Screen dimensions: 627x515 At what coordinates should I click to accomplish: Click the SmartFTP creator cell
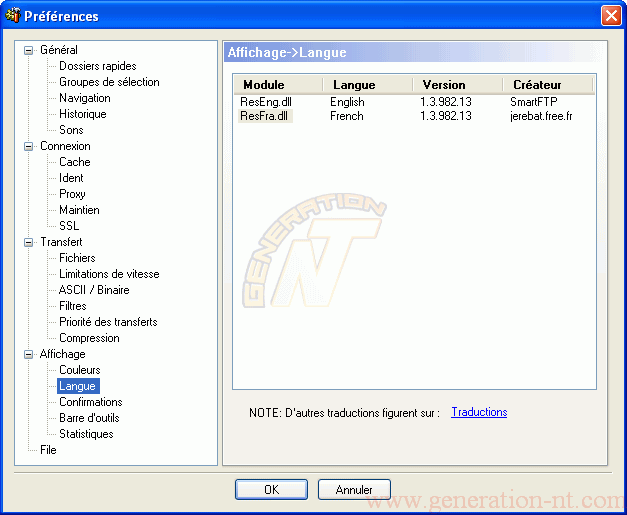pos(534,102)
